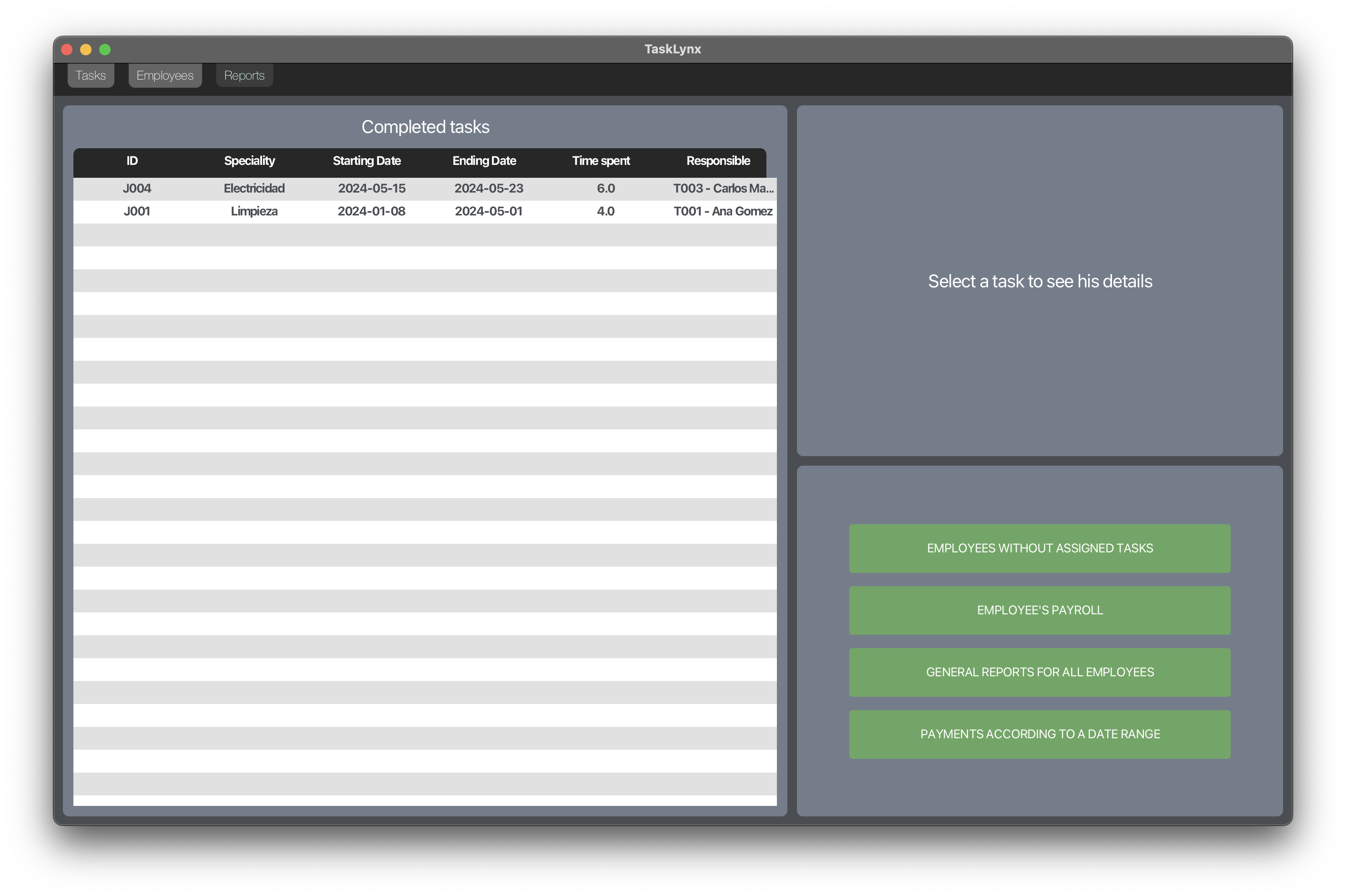Viewport: 1346px width, 896px height.
Task: Maximize the TaskLynx window with green button
Action: [105, 50]
